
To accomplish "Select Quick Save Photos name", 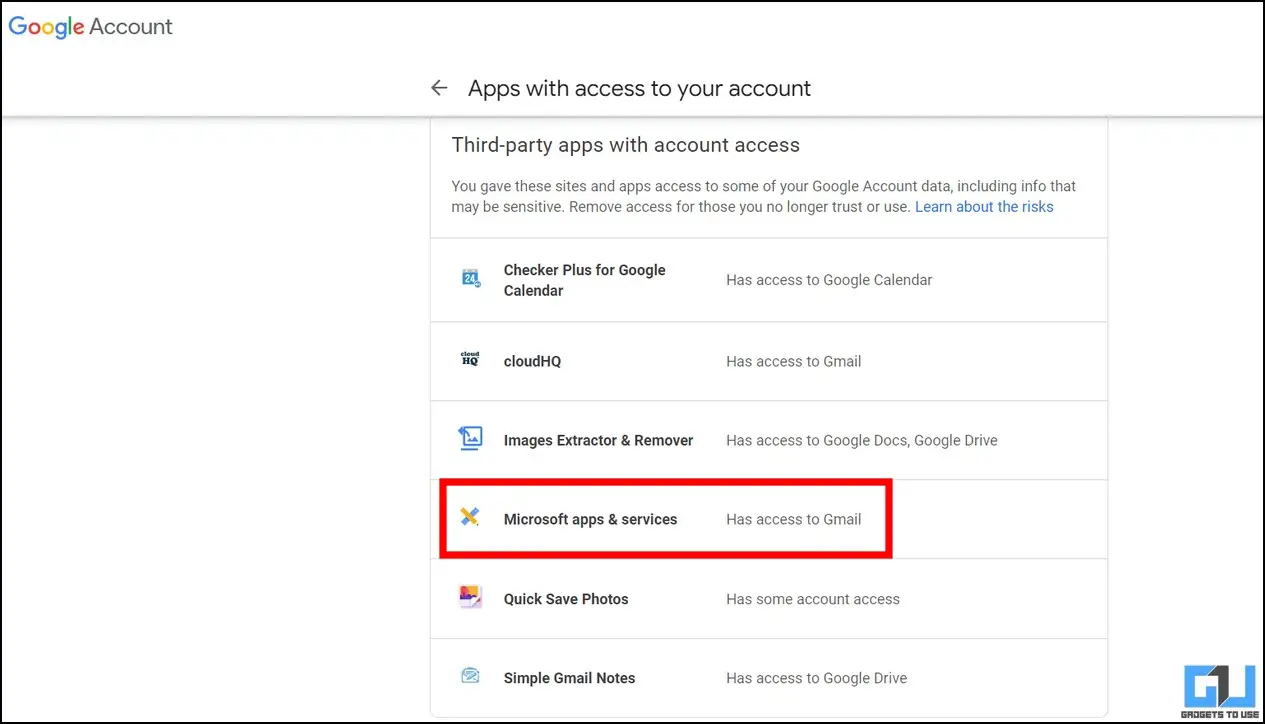I will click(566, 599).
